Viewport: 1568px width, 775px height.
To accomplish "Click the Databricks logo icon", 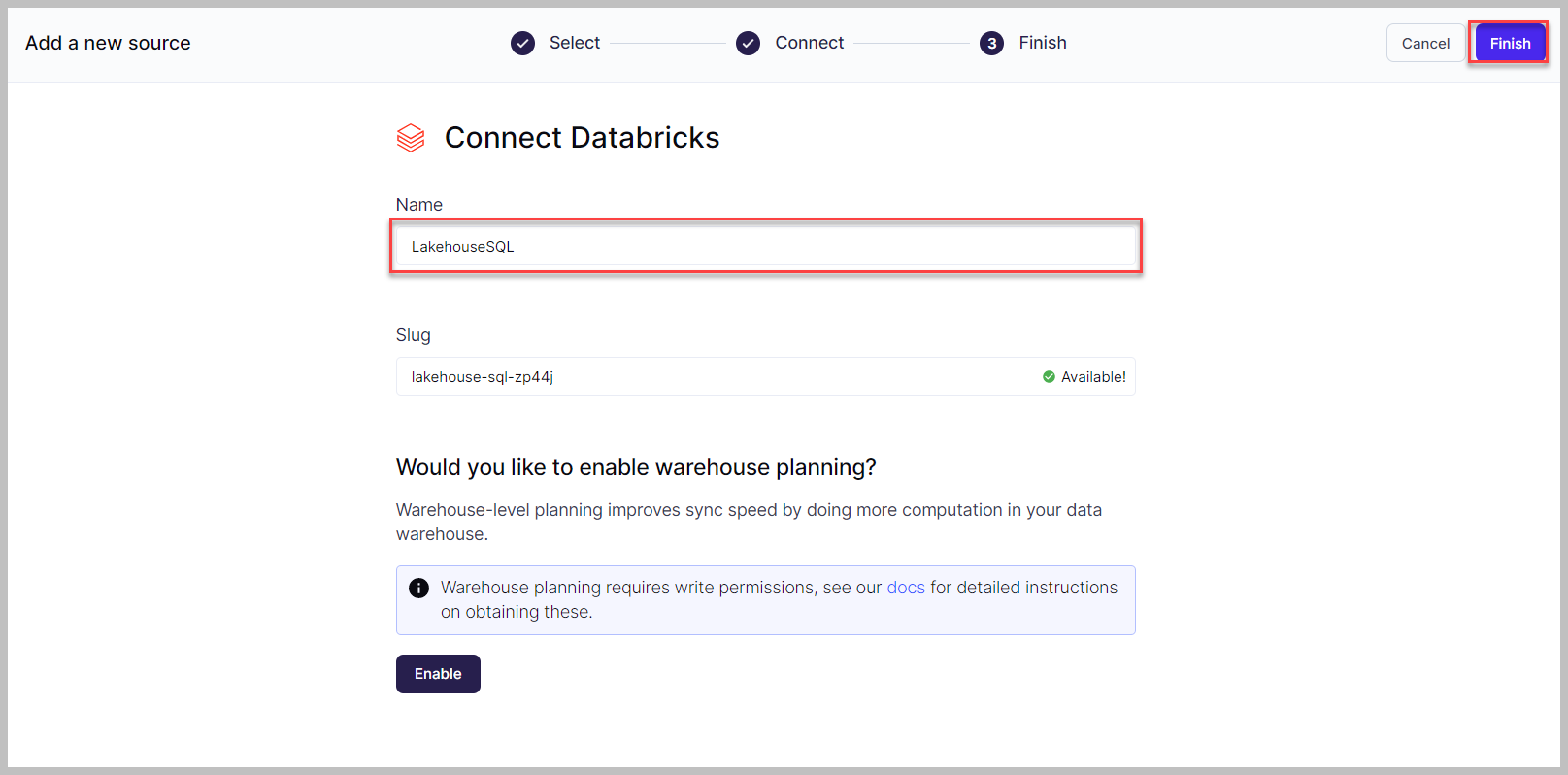I will pyautogui.click(x=411, y=138).
